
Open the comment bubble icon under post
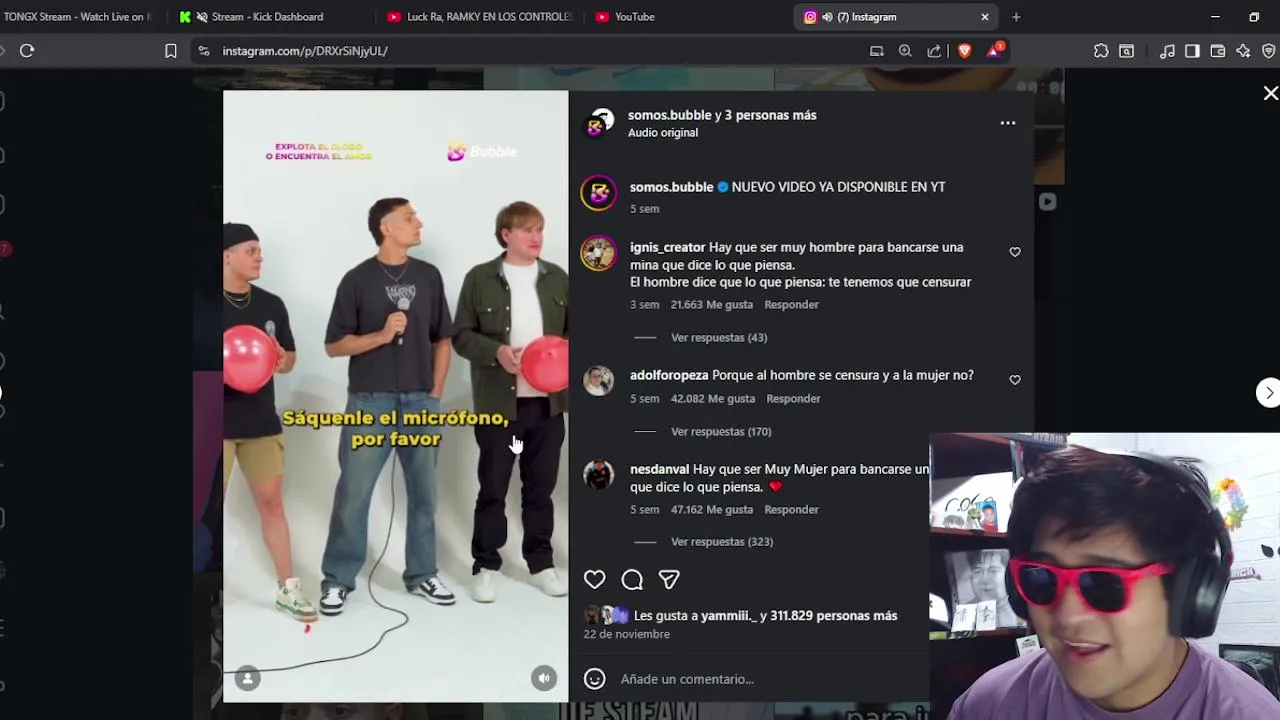(632, 579)
